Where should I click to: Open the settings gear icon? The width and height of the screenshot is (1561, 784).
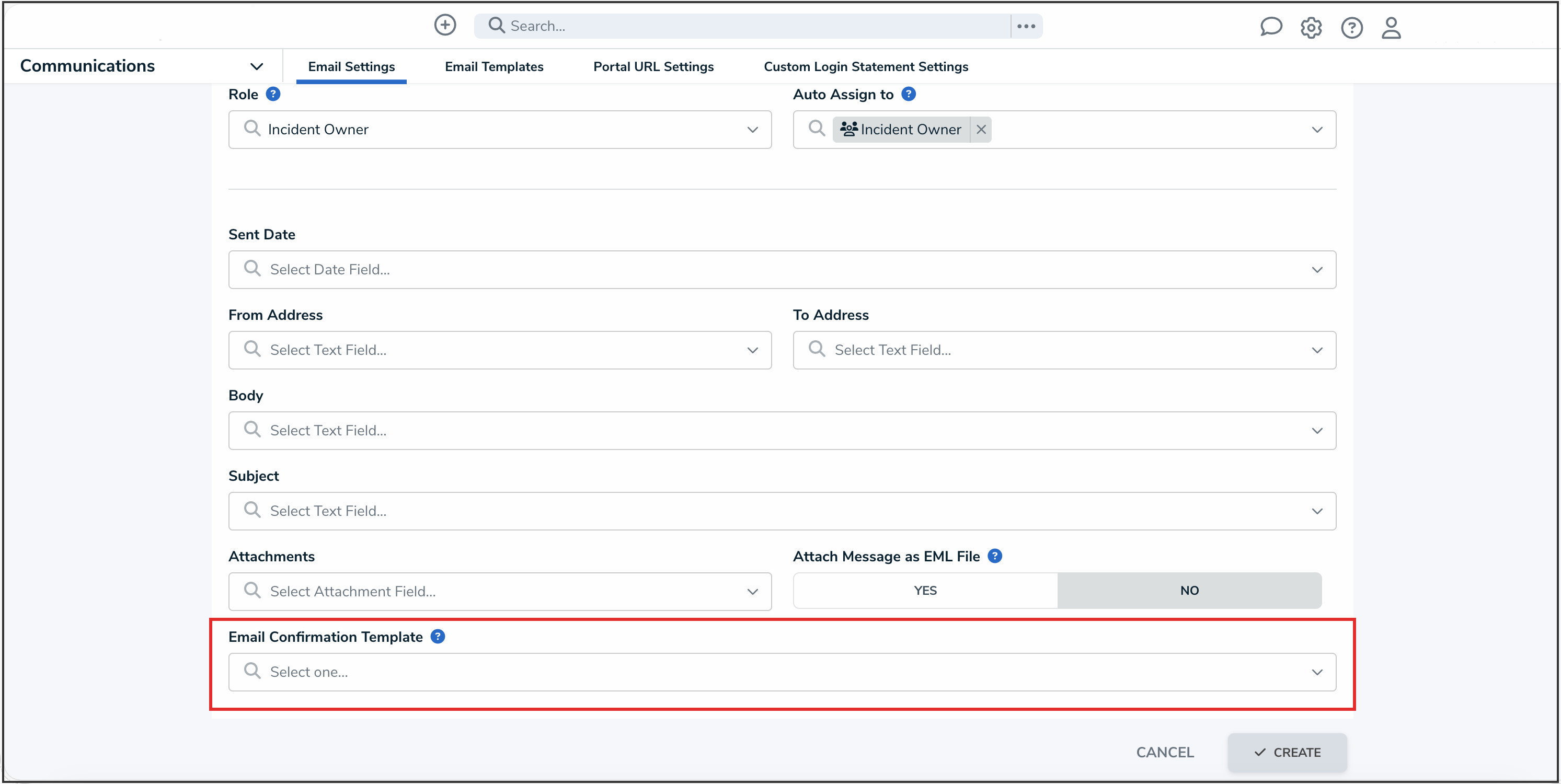[x=1311, y=27]
